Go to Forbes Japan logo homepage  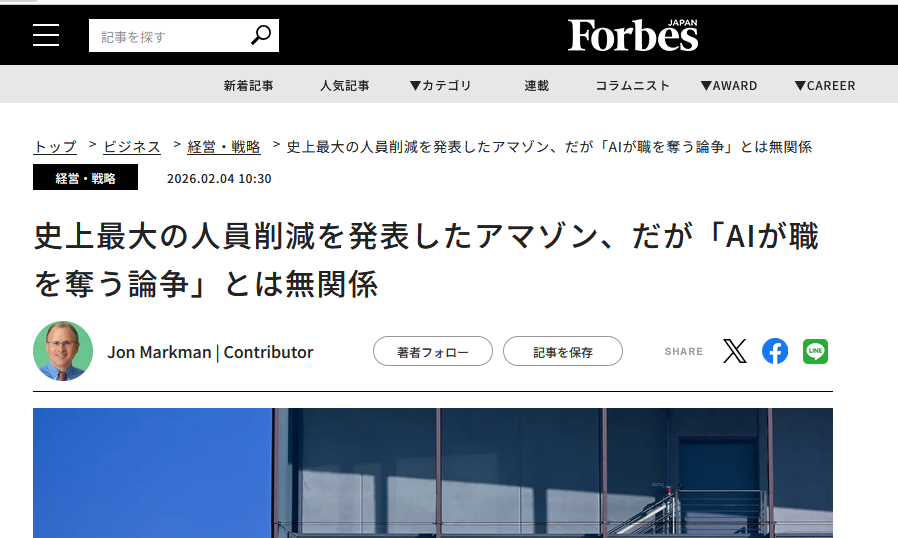point(633,35)
